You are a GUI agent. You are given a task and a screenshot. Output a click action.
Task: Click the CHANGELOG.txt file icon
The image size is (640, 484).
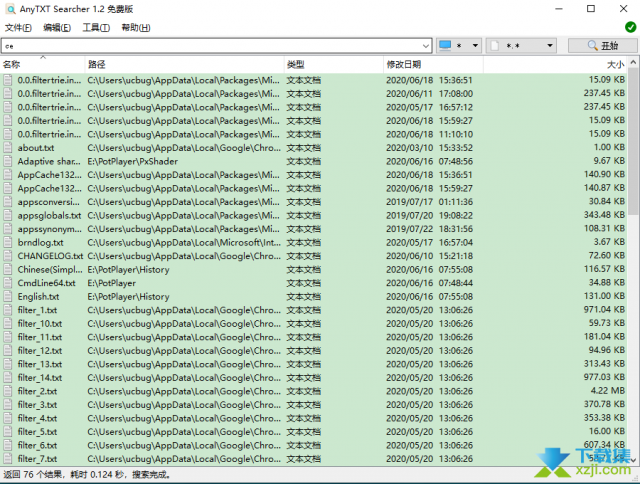pos(8,256)
